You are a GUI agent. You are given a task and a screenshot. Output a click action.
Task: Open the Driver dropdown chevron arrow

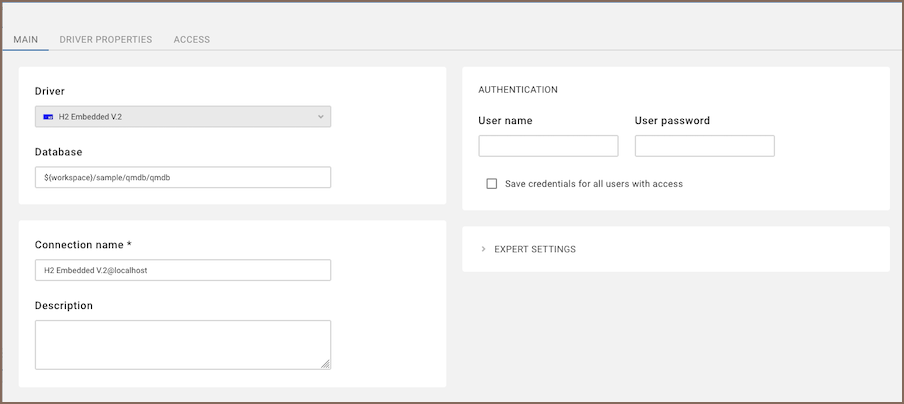(x=320, y=117)
